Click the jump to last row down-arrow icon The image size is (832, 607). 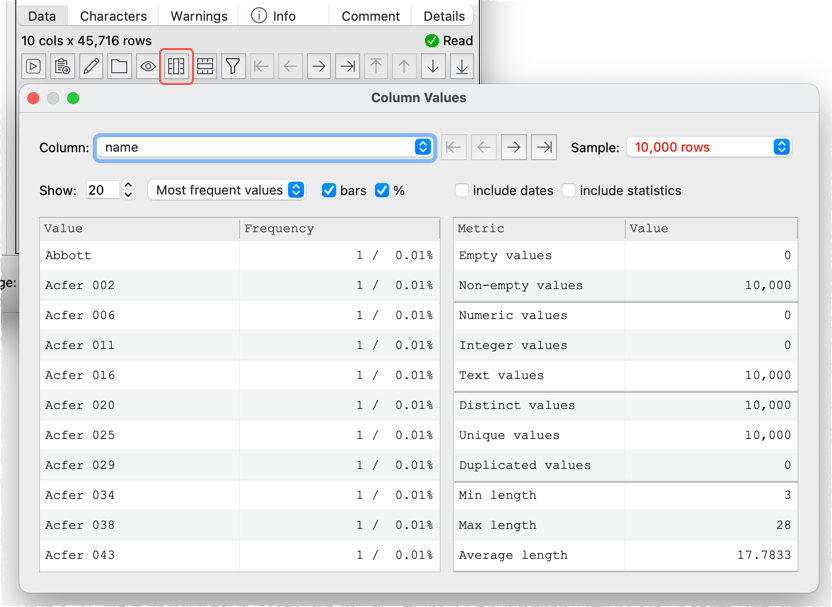click(x=461, y=67)
